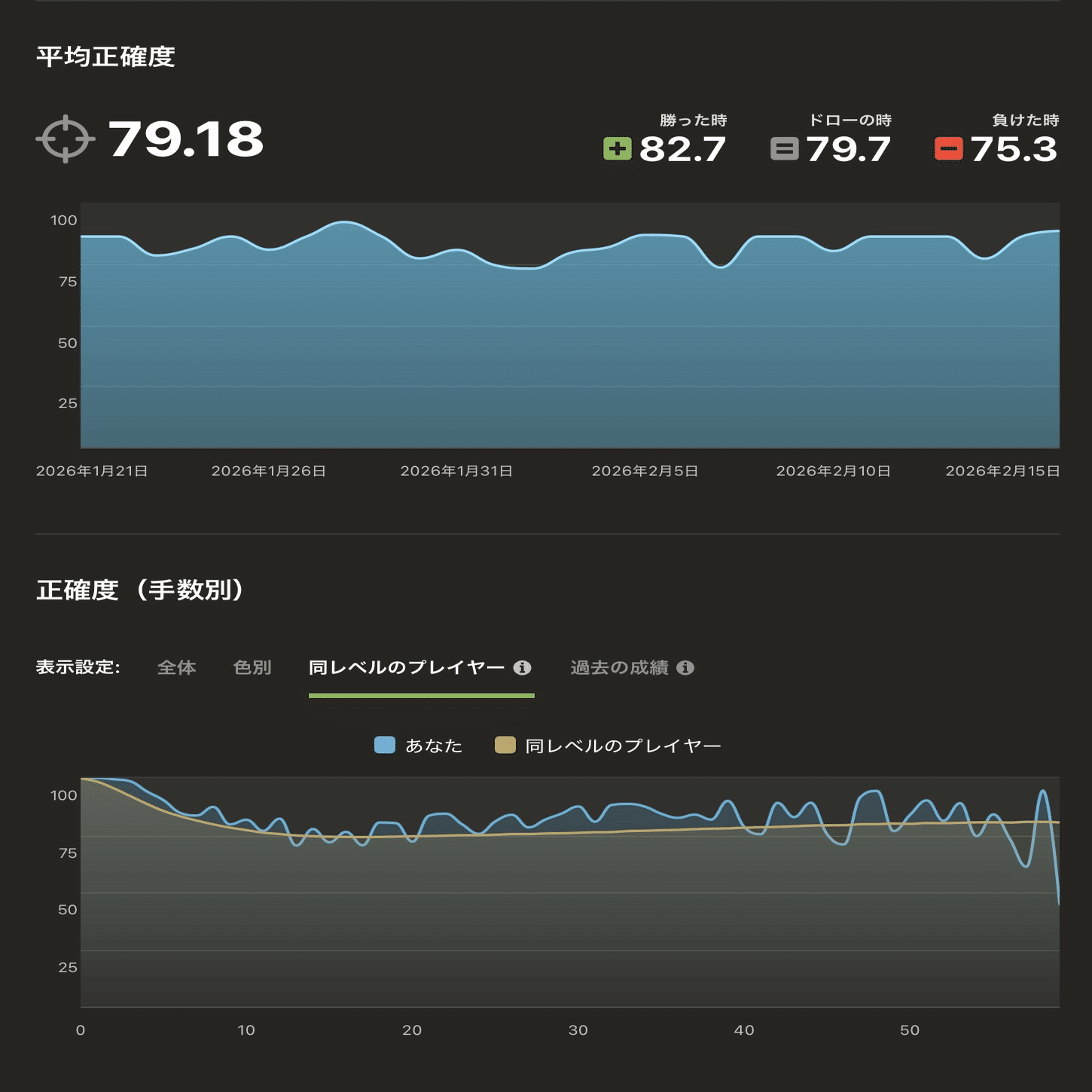Click the ドローの時 label

850,120
